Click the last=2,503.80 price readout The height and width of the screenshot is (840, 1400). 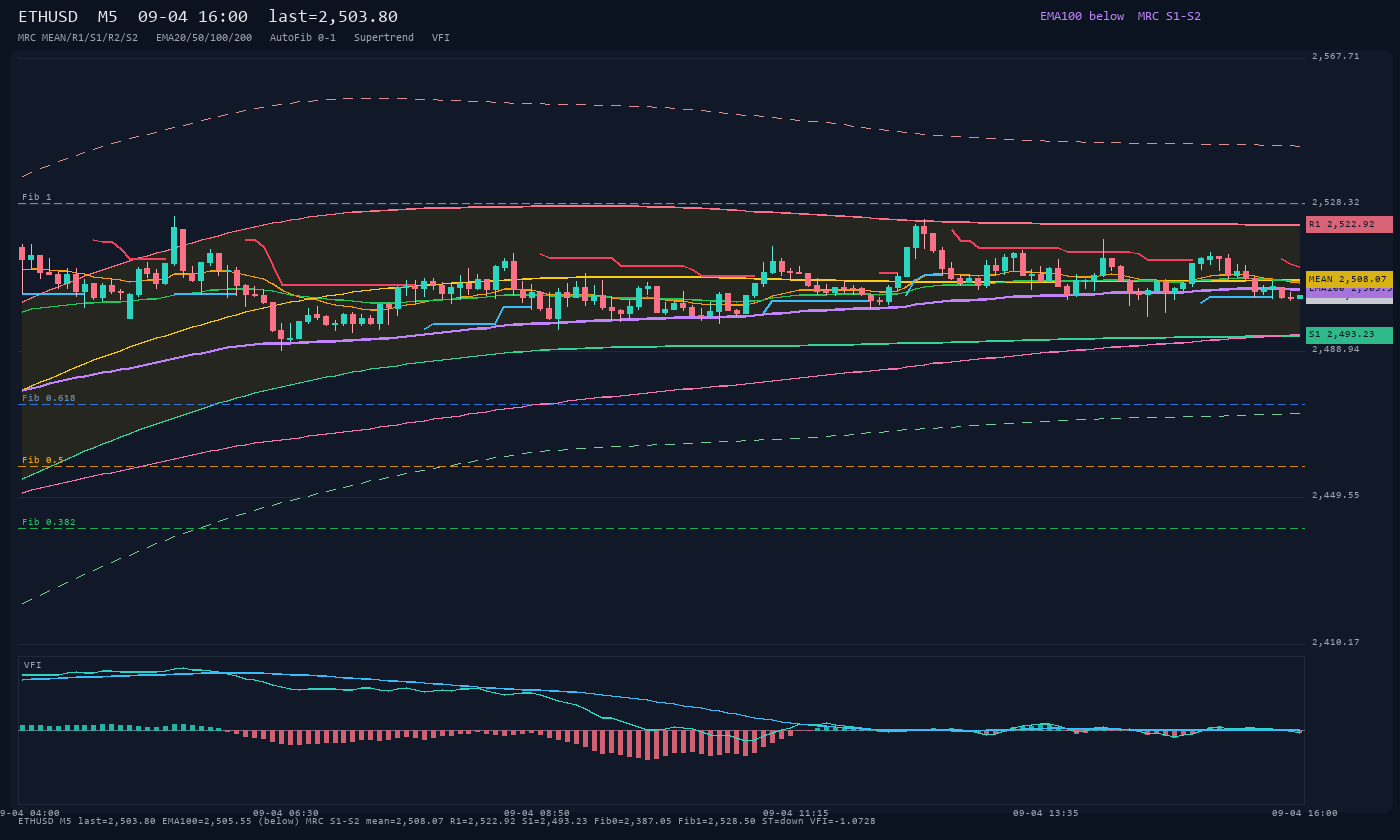coord(333,17)
